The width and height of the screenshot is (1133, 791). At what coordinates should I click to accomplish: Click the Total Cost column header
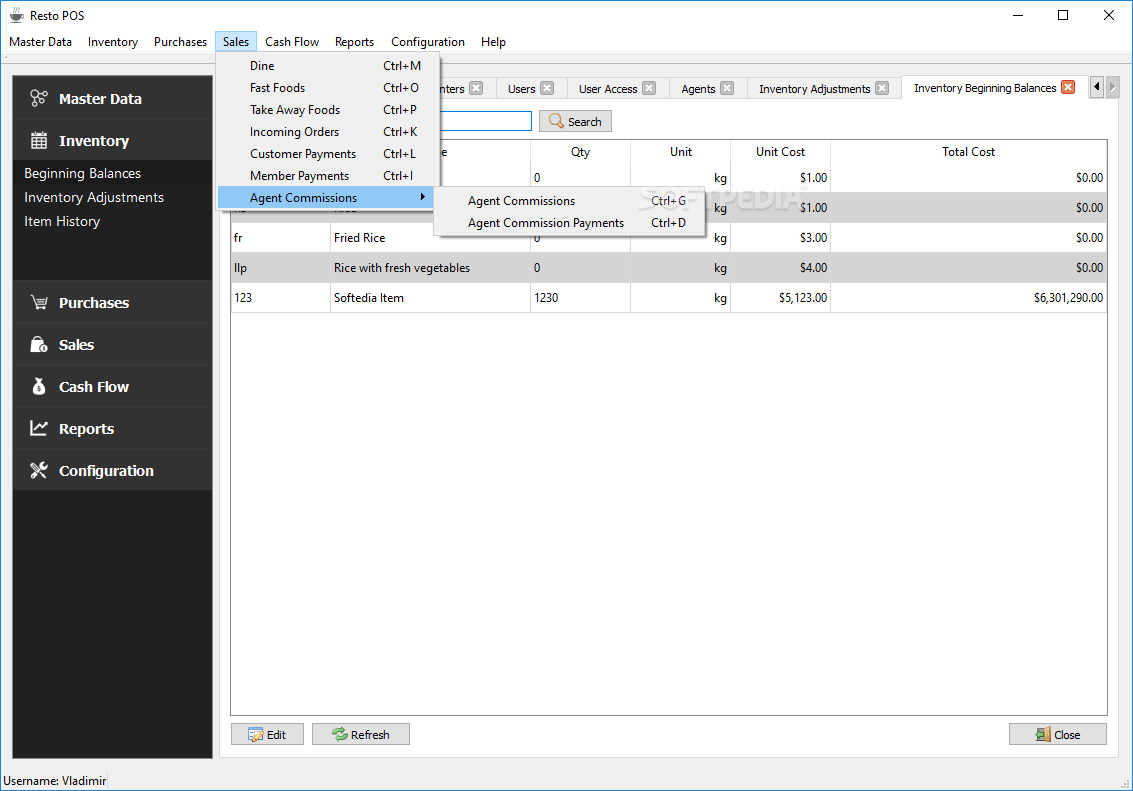click(x=968, y=152)
